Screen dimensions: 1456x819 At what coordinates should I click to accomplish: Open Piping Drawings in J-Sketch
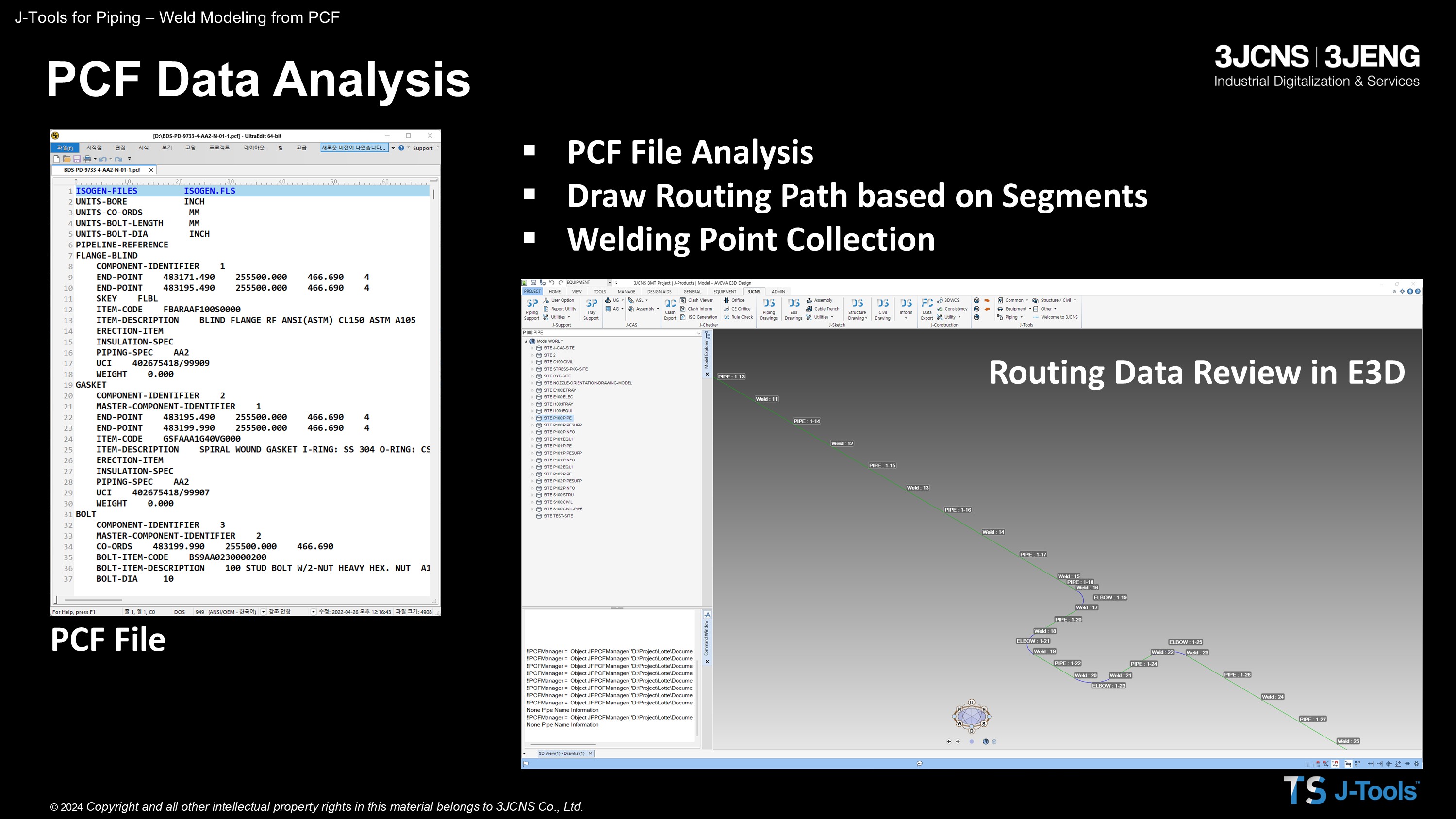tap(769, 309)
